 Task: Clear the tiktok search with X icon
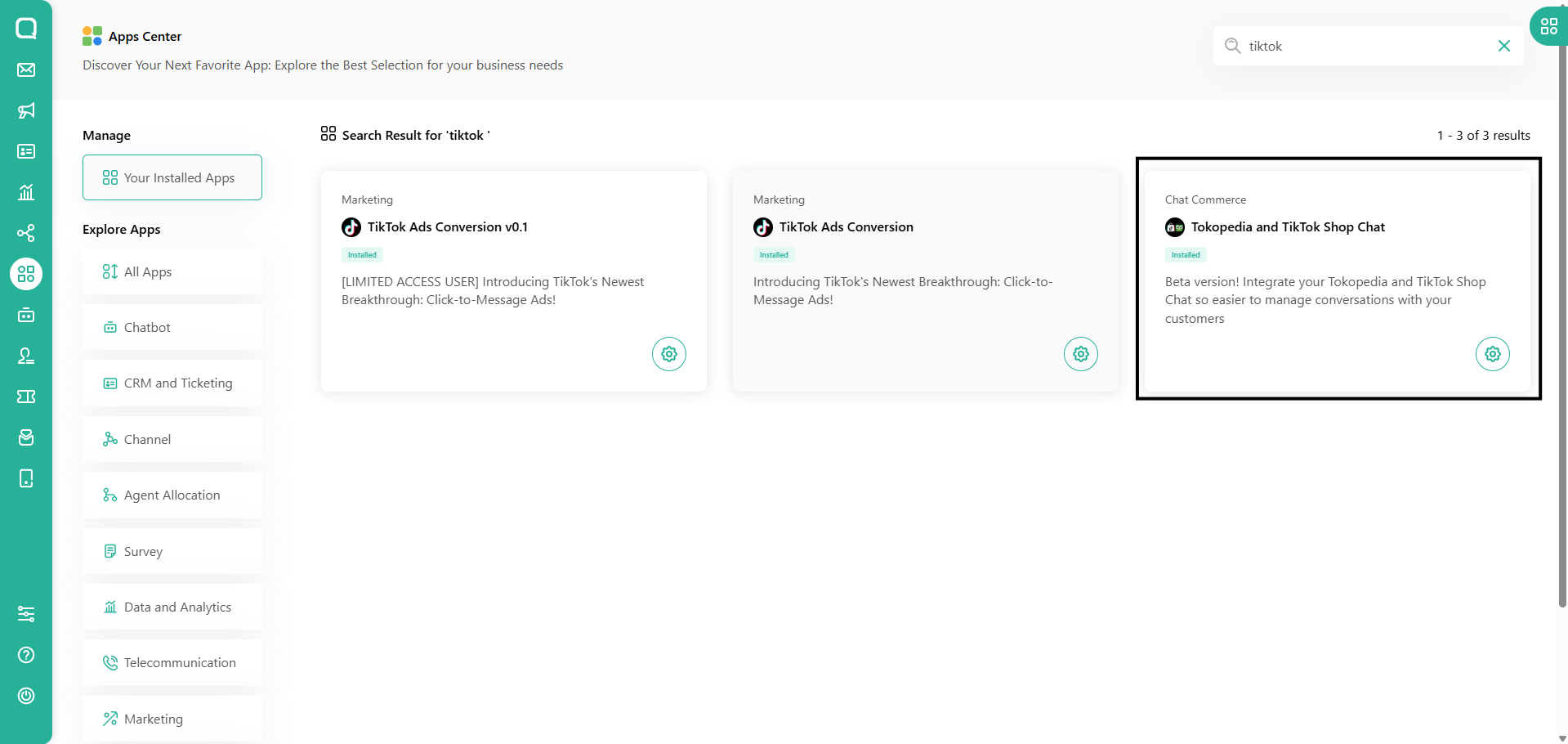pyautogui.click(x=1504, y=46)
